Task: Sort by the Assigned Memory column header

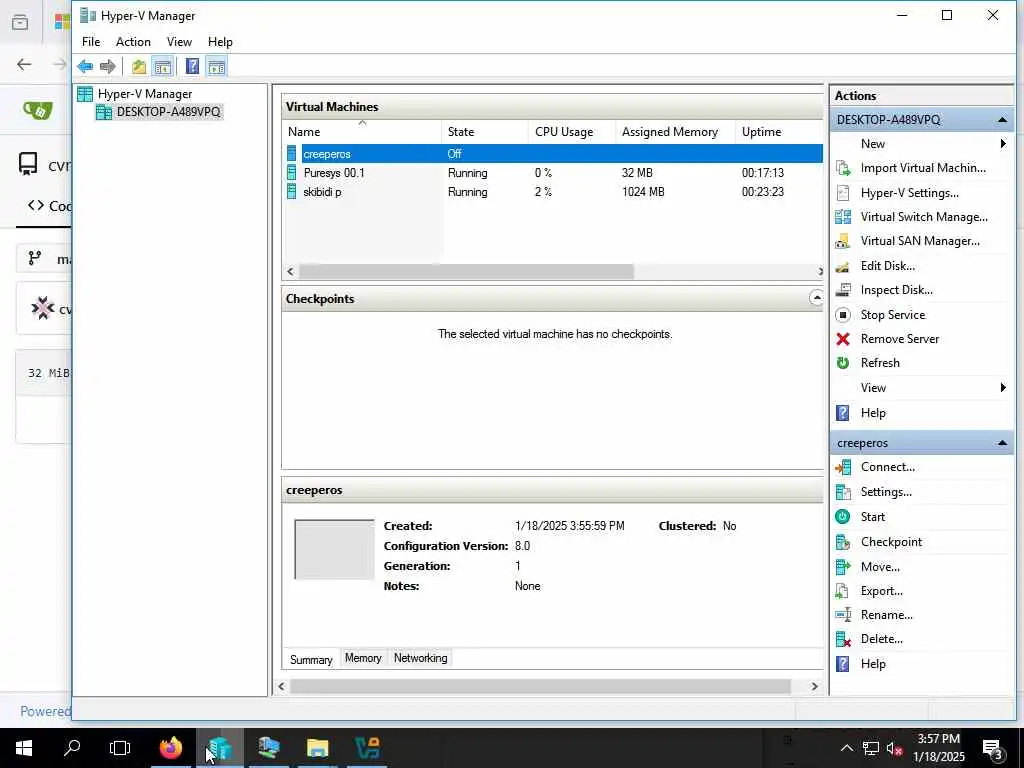Action: pos(675,132)
